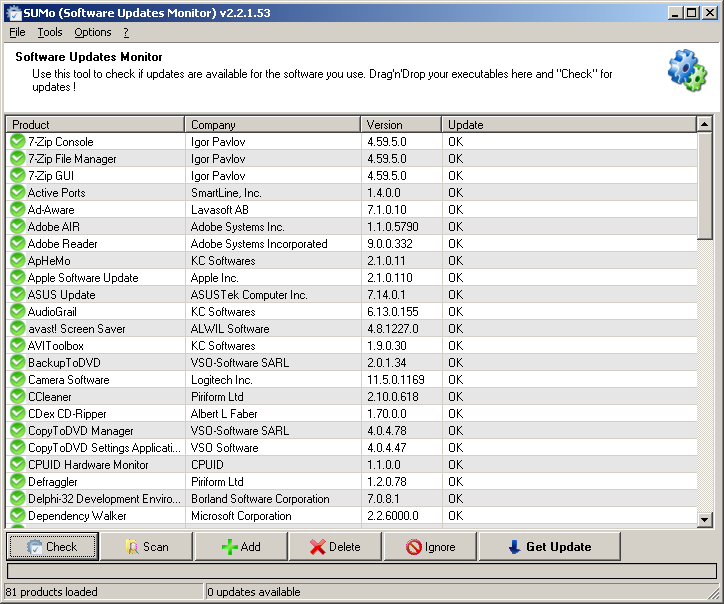Open the Tools menu
Viewport: 724px width, 604px height.
[50, 32]
